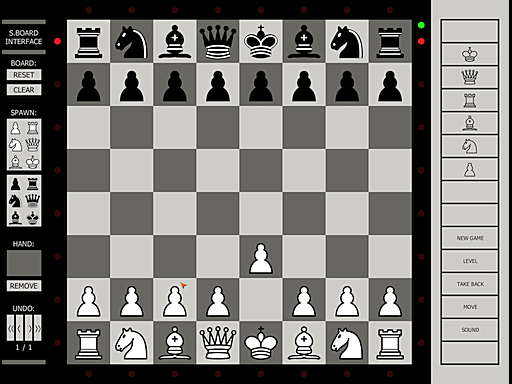The height and width of the screenshot is (384, 512).
Task: Spawn a white bishop from palette
Action: pos(15,162)
